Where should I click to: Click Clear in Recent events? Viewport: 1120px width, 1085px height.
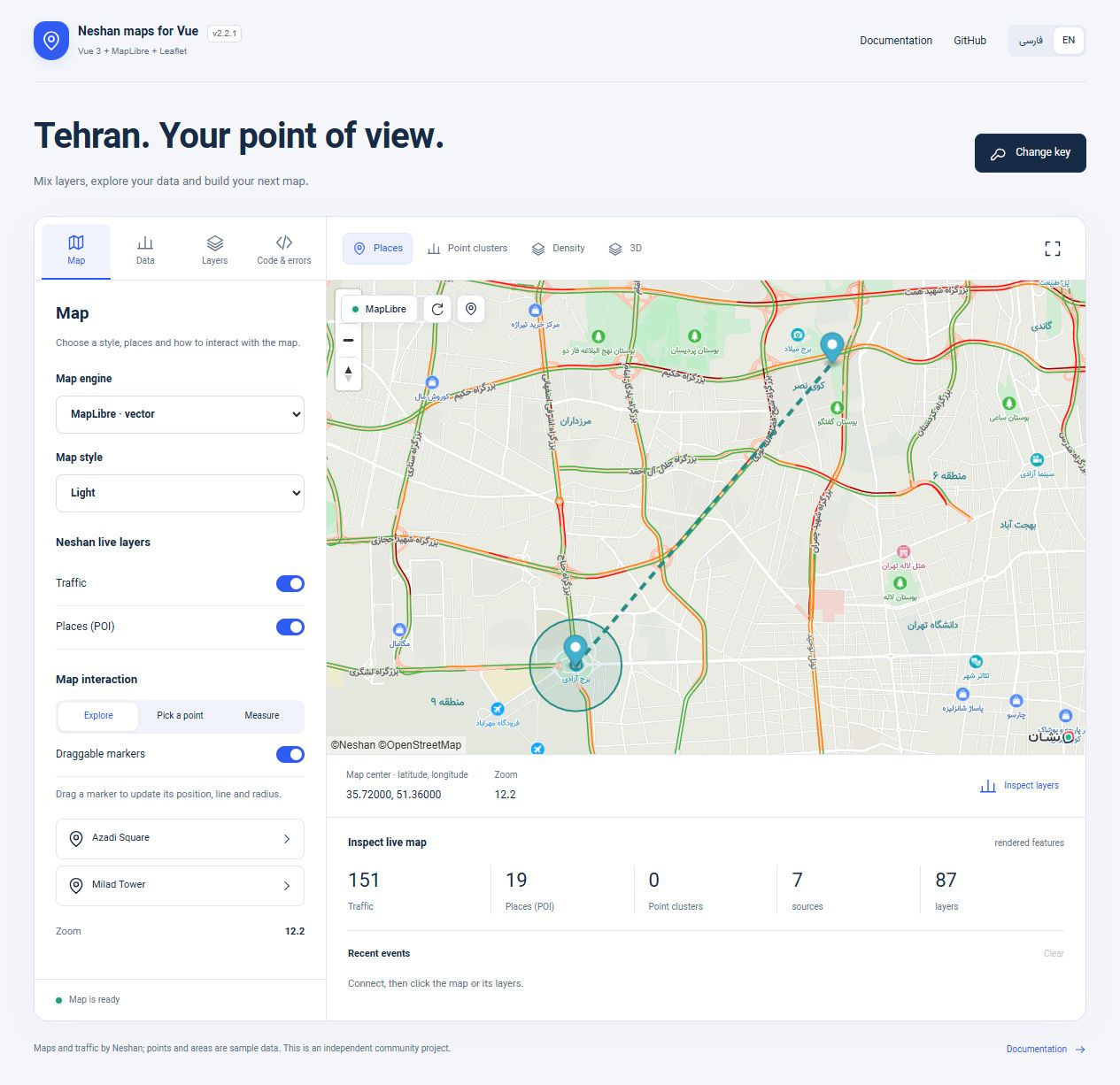coord(1054,953)
